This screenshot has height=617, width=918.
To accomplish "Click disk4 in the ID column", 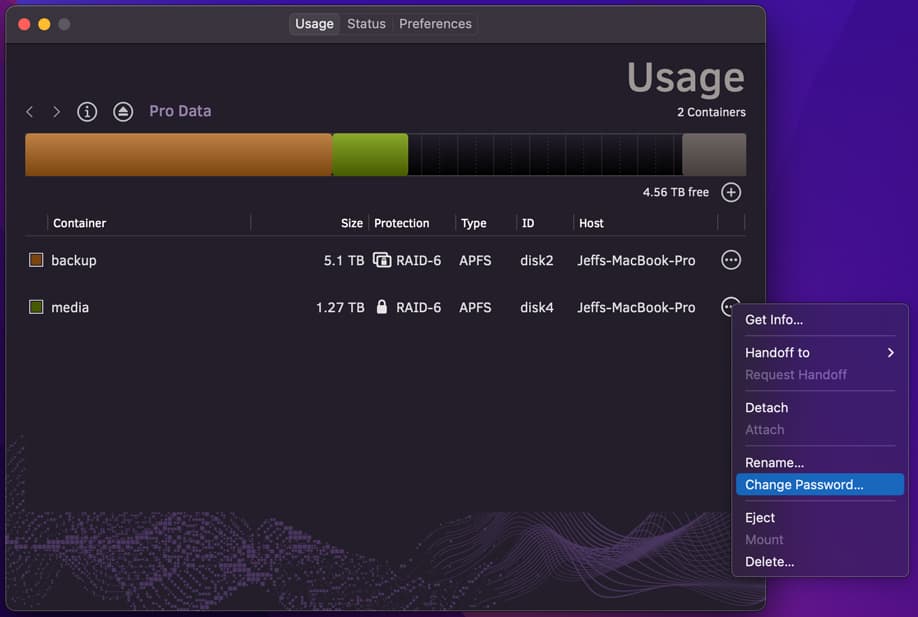I will pos(537,307).
